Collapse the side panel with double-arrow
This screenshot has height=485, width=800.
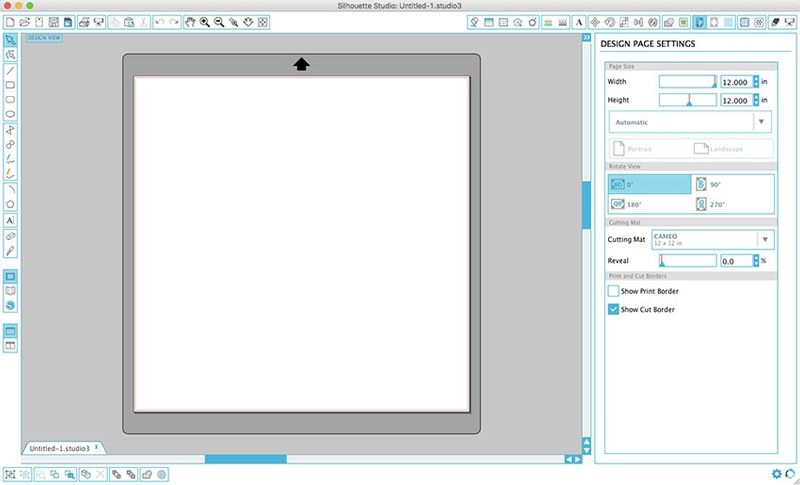(x=586, y=38)
